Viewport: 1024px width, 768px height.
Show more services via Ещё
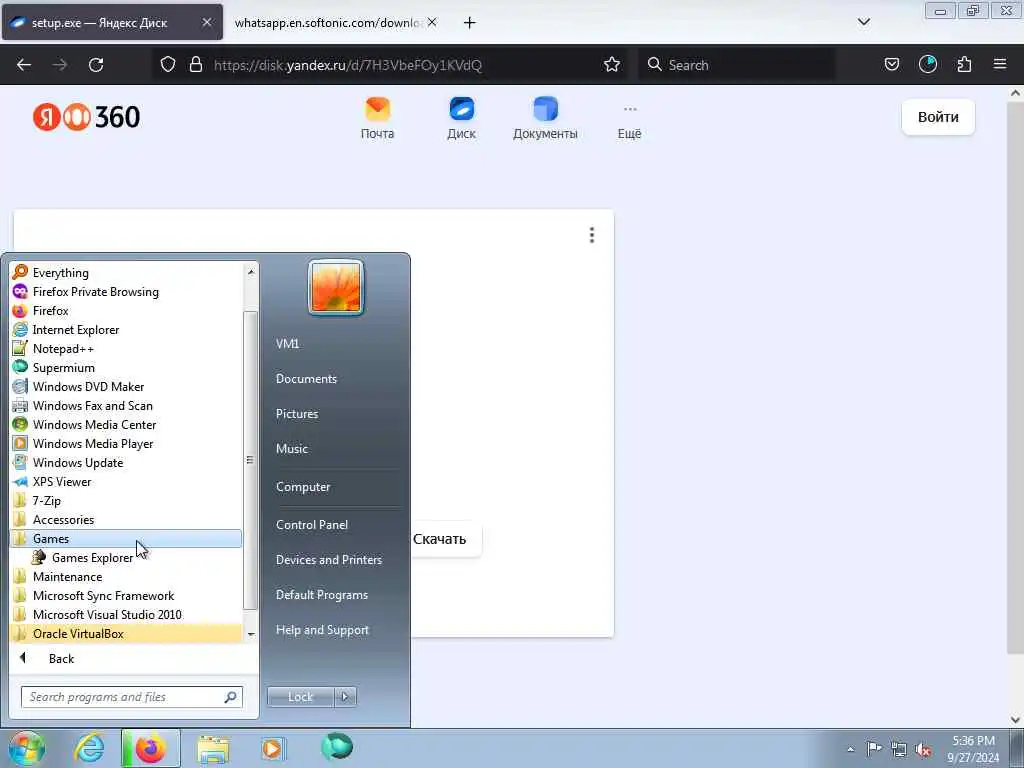coord(630,121)
